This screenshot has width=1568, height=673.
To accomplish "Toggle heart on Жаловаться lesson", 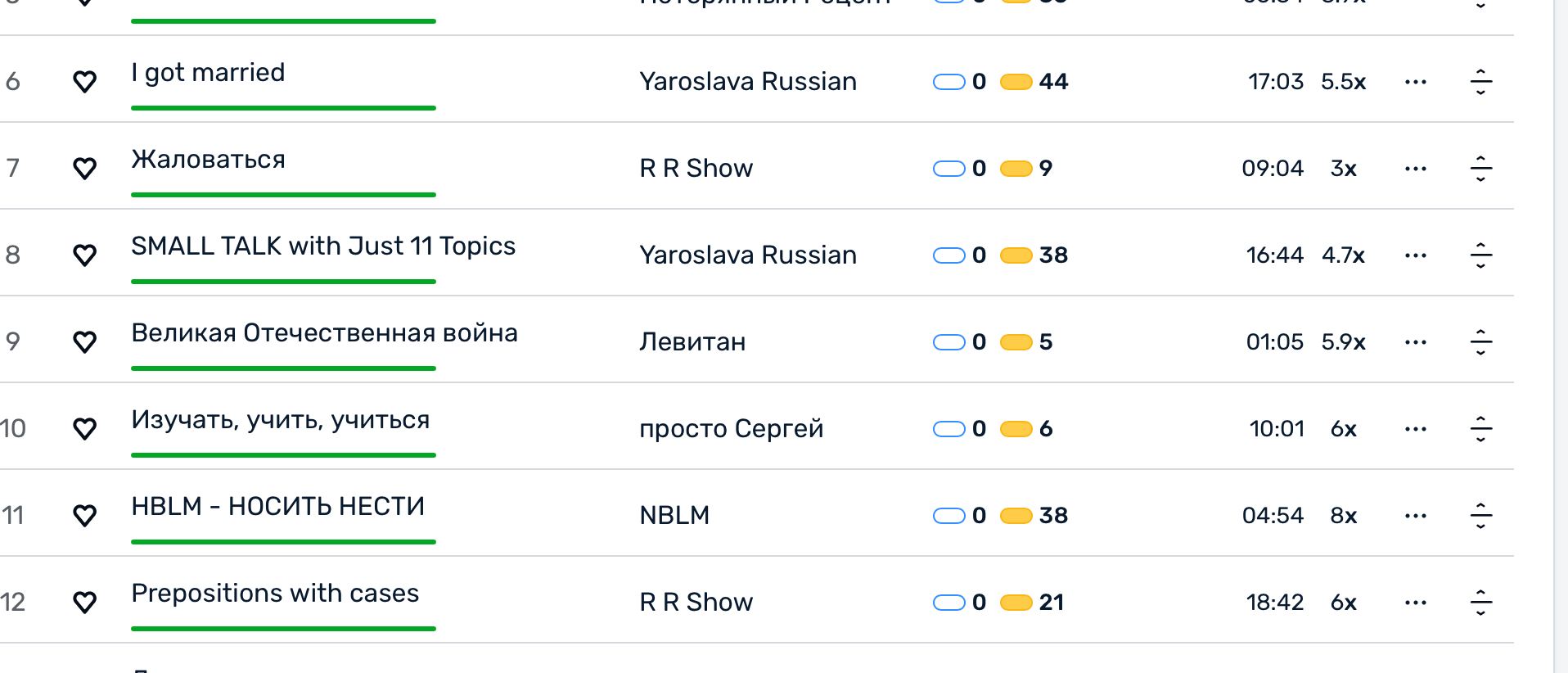I will coord(85,169).
